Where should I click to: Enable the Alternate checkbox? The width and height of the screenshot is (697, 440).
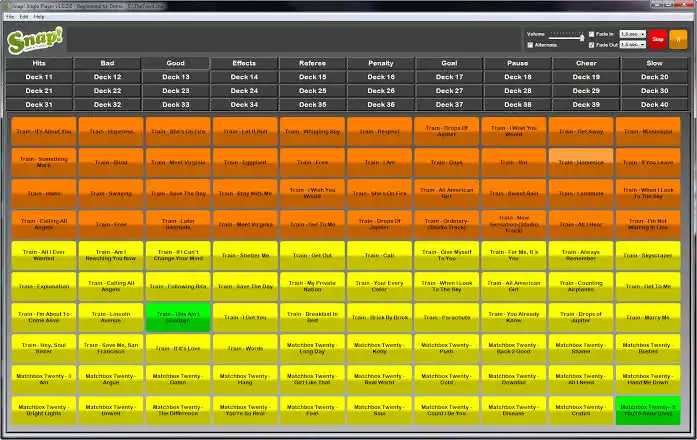click(x=530, y=45)
